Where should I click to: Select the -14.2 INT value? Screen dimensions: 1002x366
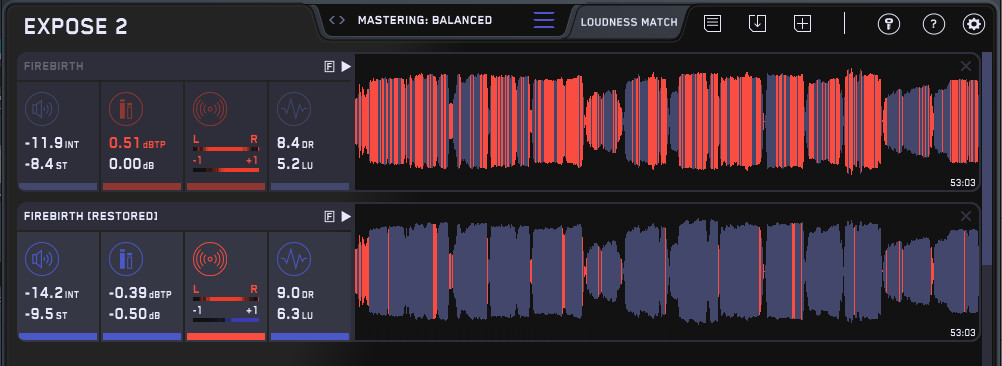[x=52, y=294]
